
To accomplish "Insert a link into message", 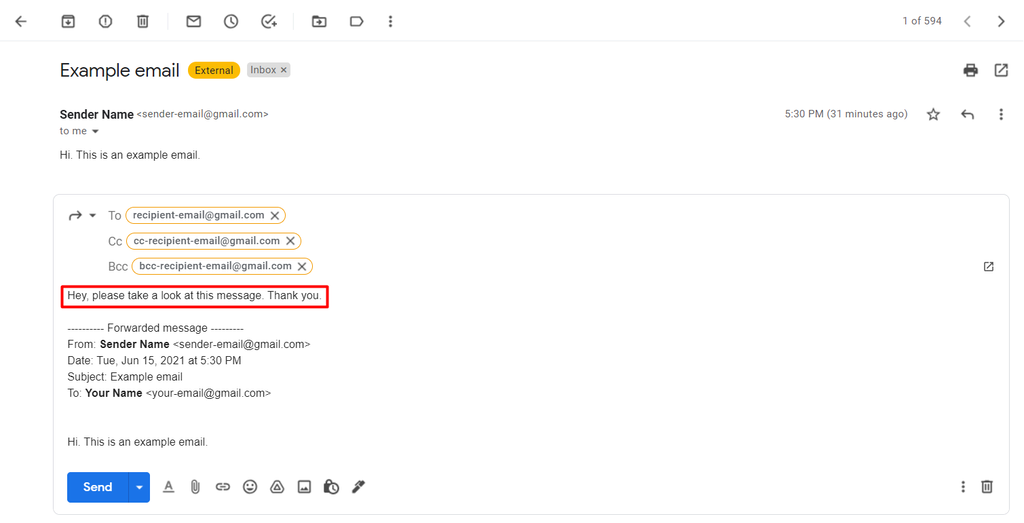I will click(223, 486).
